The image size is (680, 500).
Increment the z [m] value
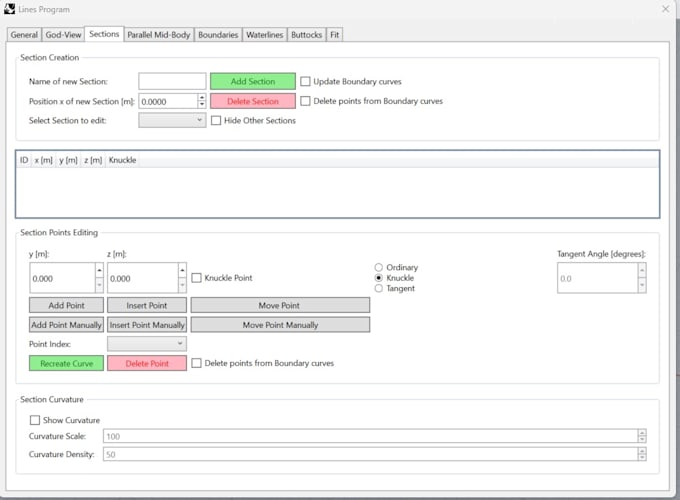coord(182,270)
